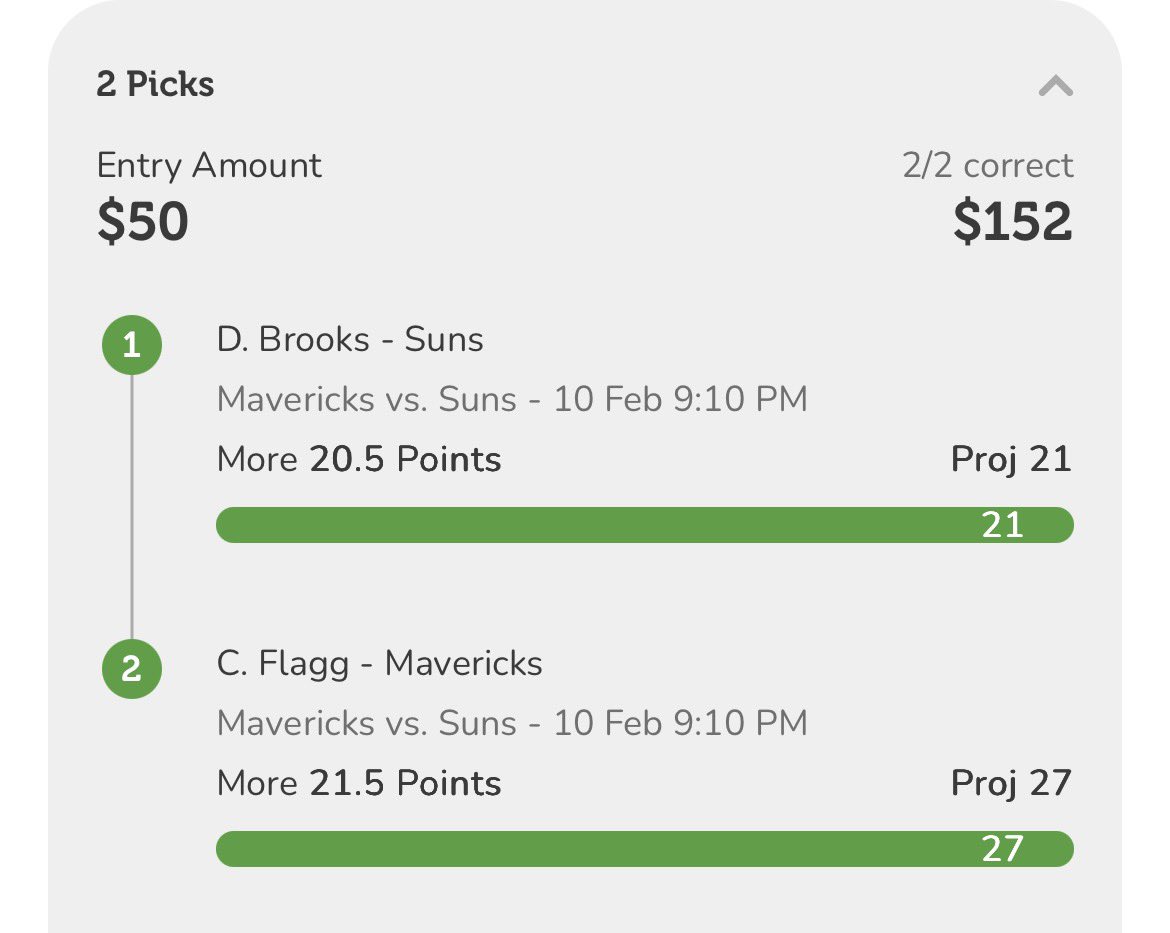Click the 21 value on Brooks bar
The height and width of the screenshot is (933, 1170).
pyautogui.click(x=1002, y=525)
